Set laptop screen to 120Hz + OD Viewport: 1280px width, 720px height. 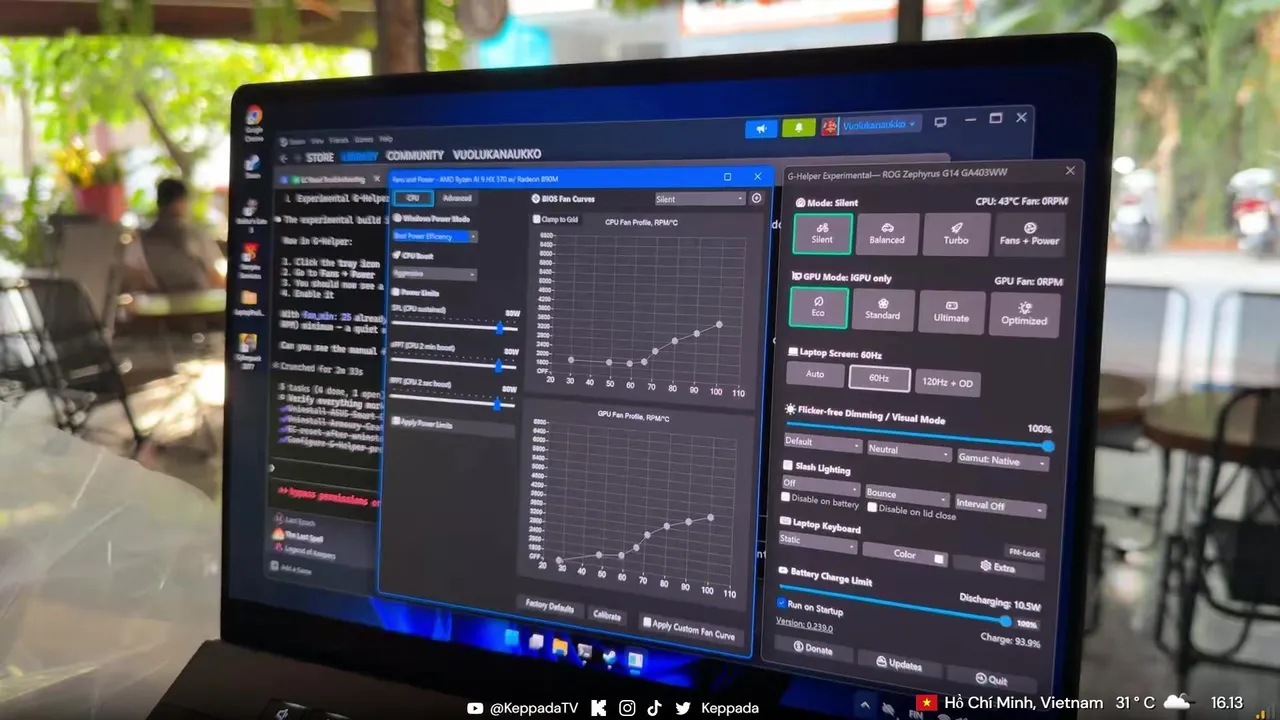[x=947, y=381]
